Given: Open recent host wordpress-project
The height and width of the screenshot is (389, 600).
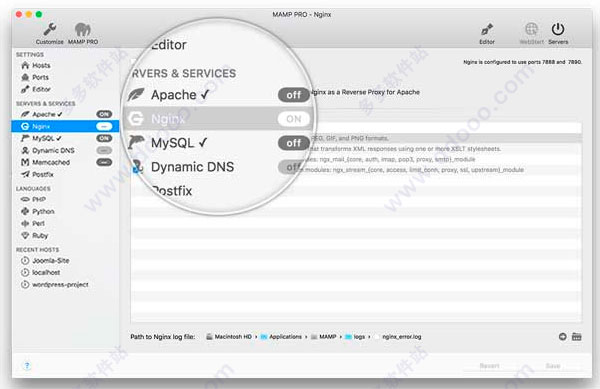Looking at the screenshot, I should point(65,285).
